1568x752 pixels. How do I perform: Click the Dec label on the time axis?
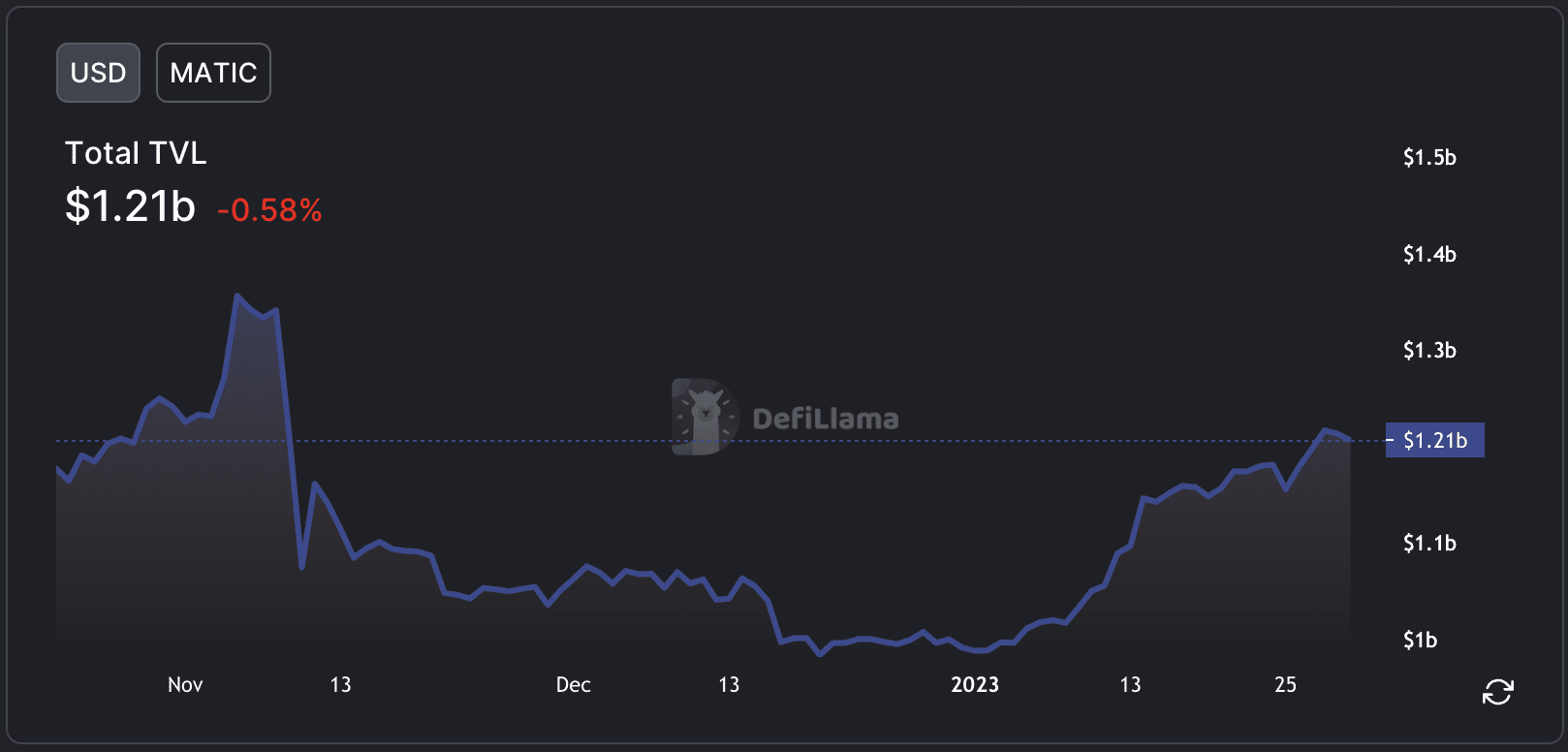(x=573, y=685)
